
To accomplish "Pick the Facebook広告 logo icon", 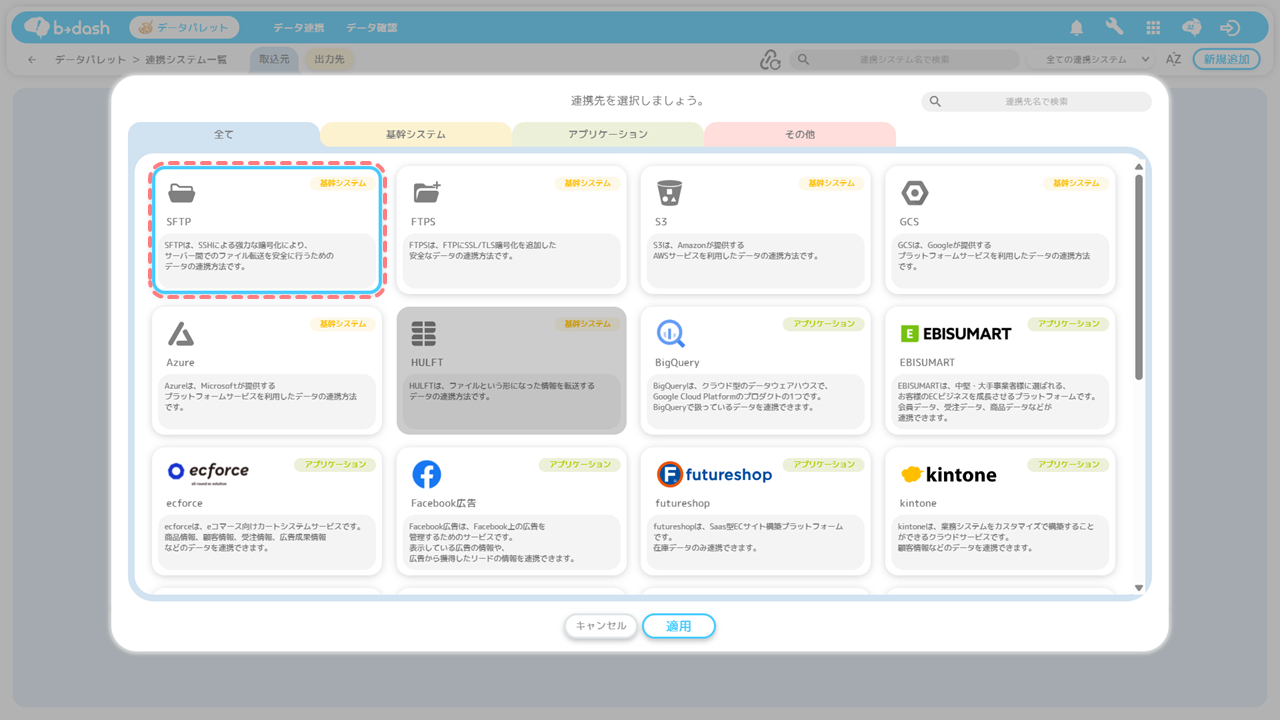I will click(427, 474).
